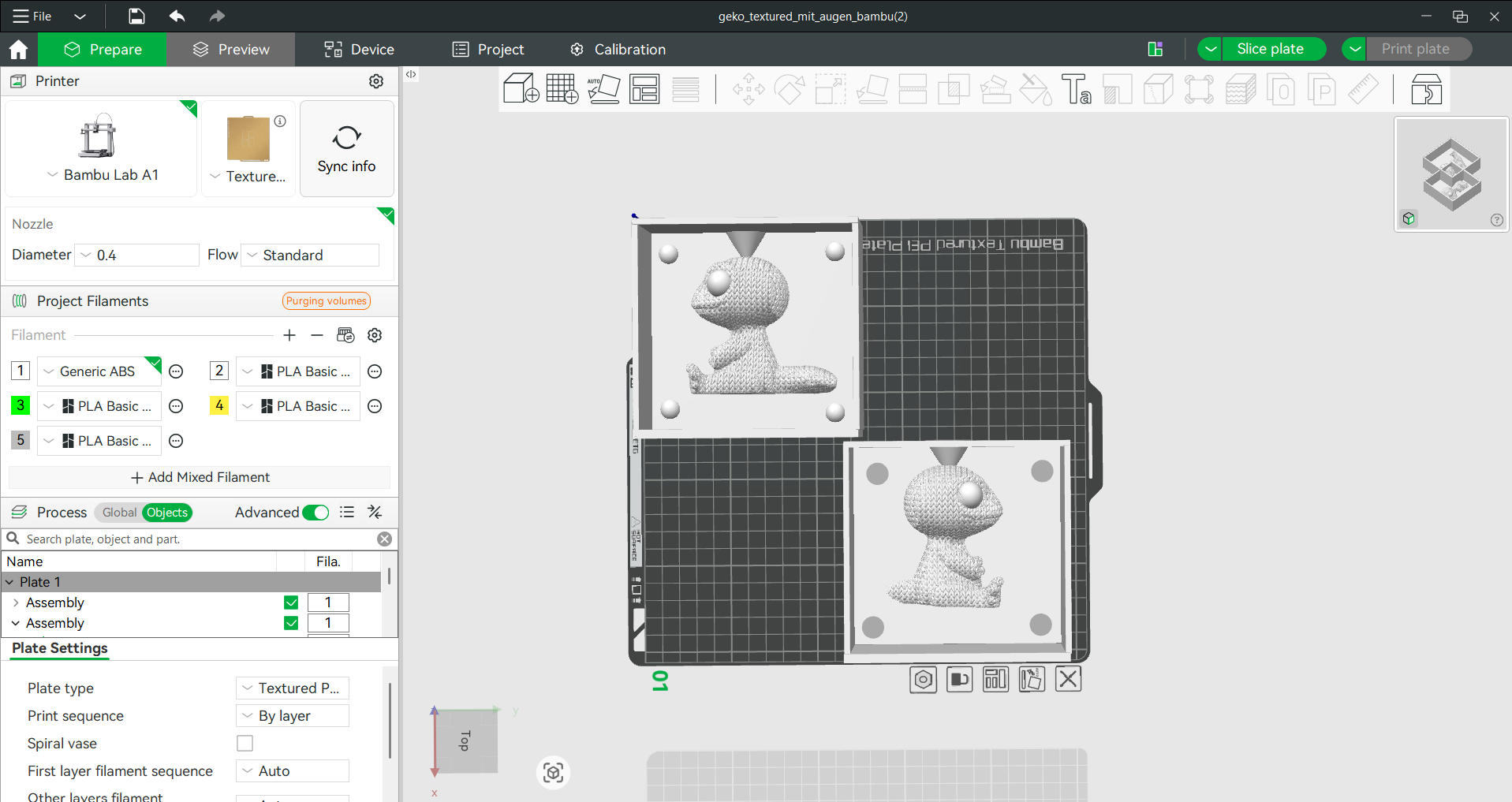Select the Auto orient tool
This screenshot has height=802, width=1512.
(603, 89)
